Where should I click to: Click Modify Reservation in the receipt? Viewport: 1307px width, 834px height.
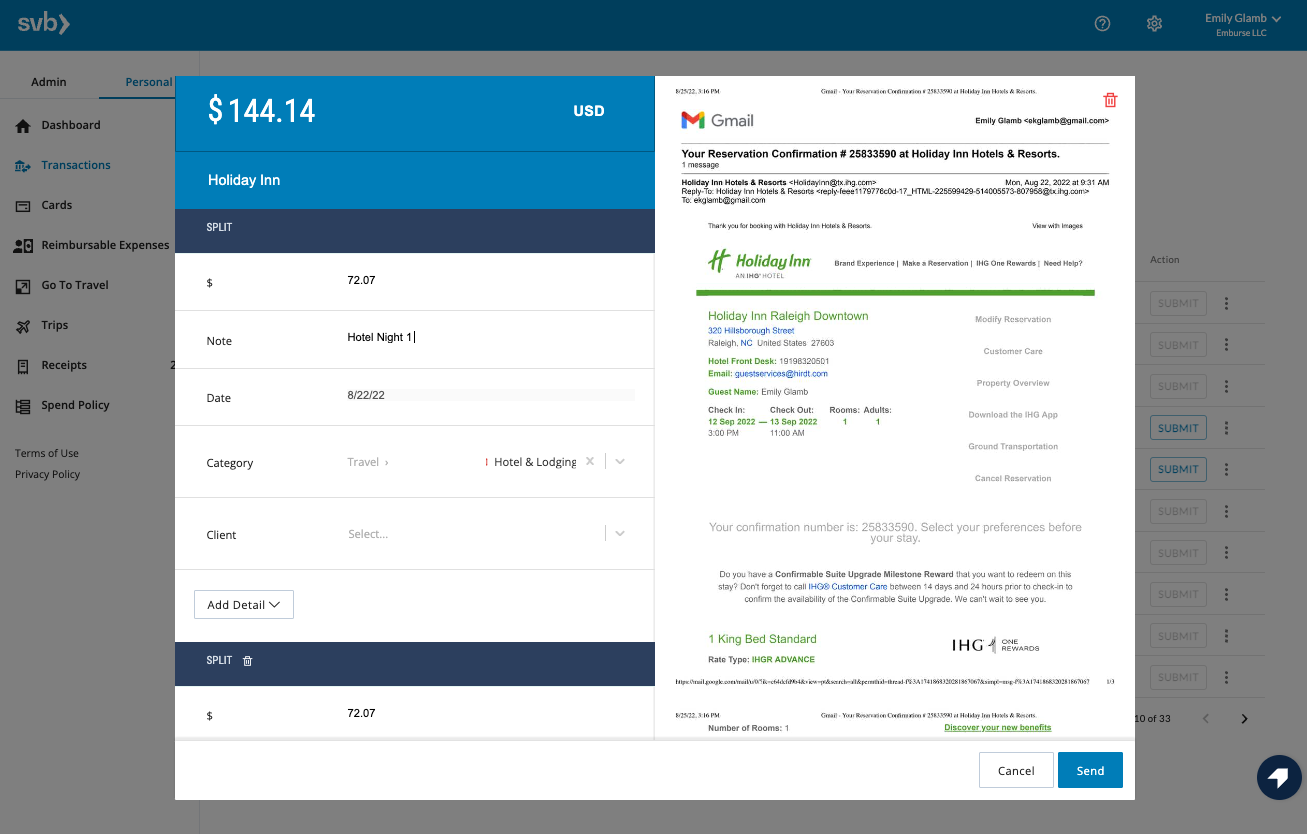1013,320
